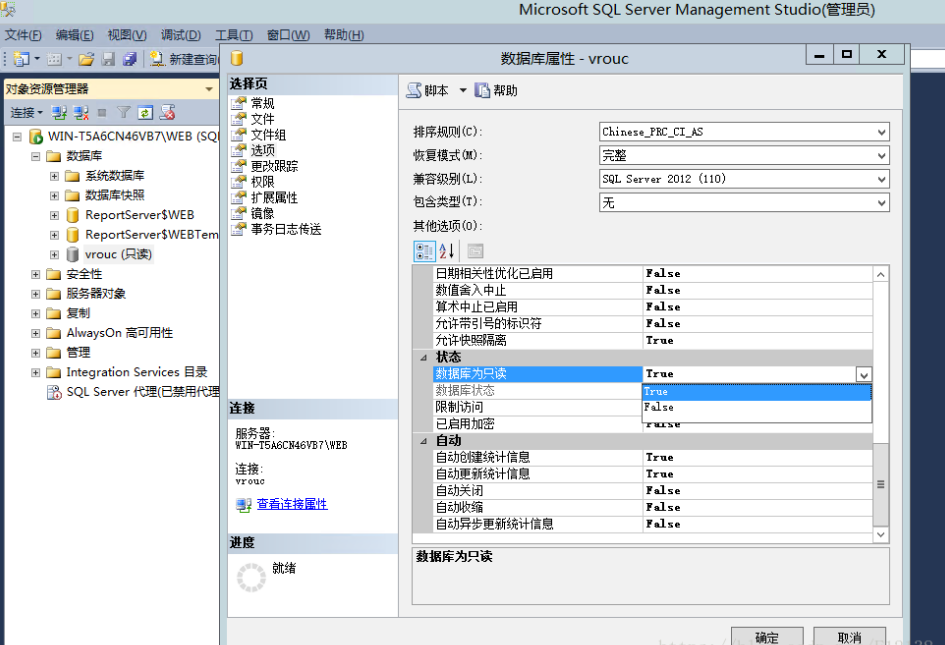945x645 pixels.
Task: Open the 调试(D) menu
Action: click(x=181, y=35)
